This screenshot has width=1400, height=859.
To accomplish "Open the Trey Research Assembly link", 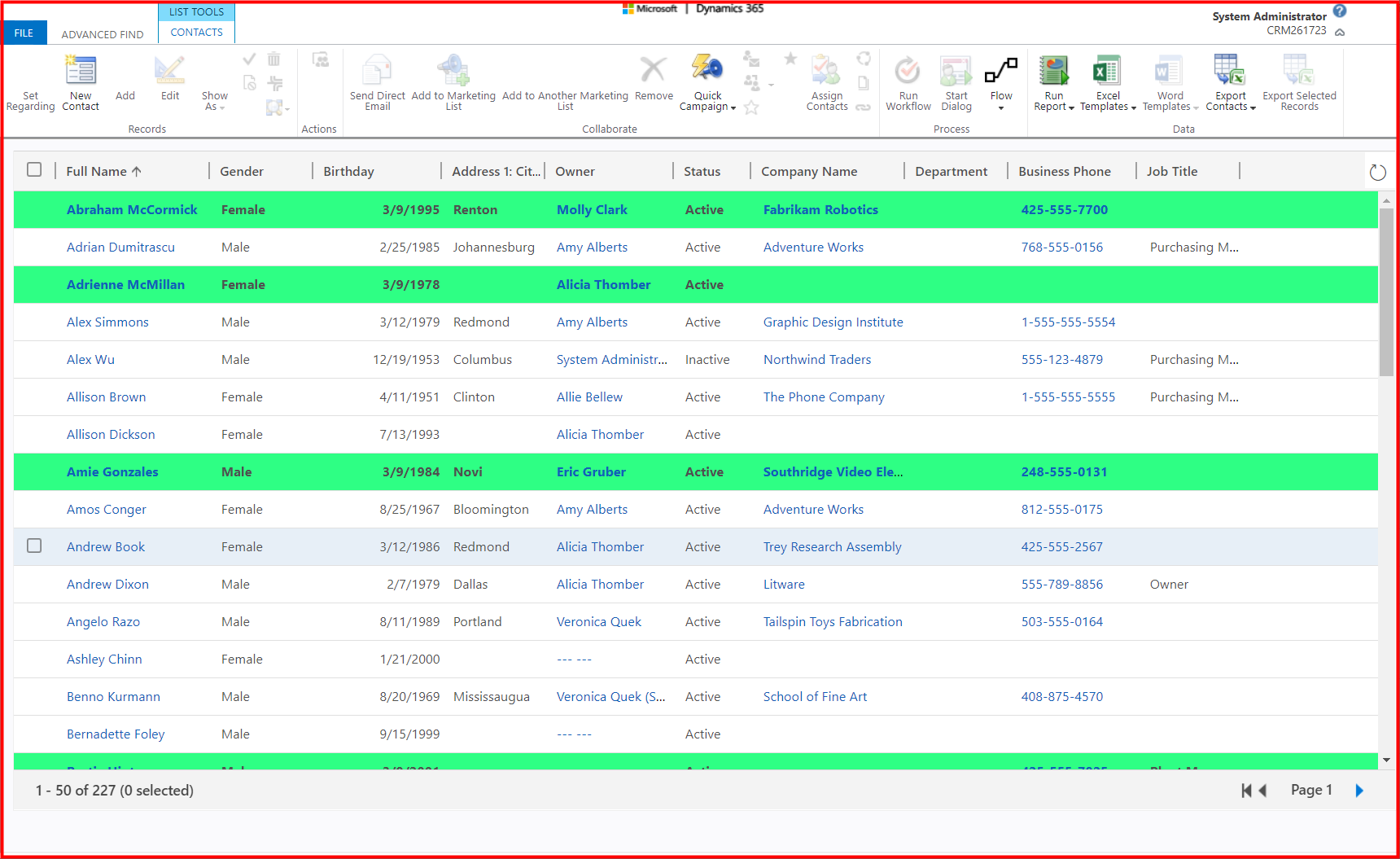I will [832, 546].
